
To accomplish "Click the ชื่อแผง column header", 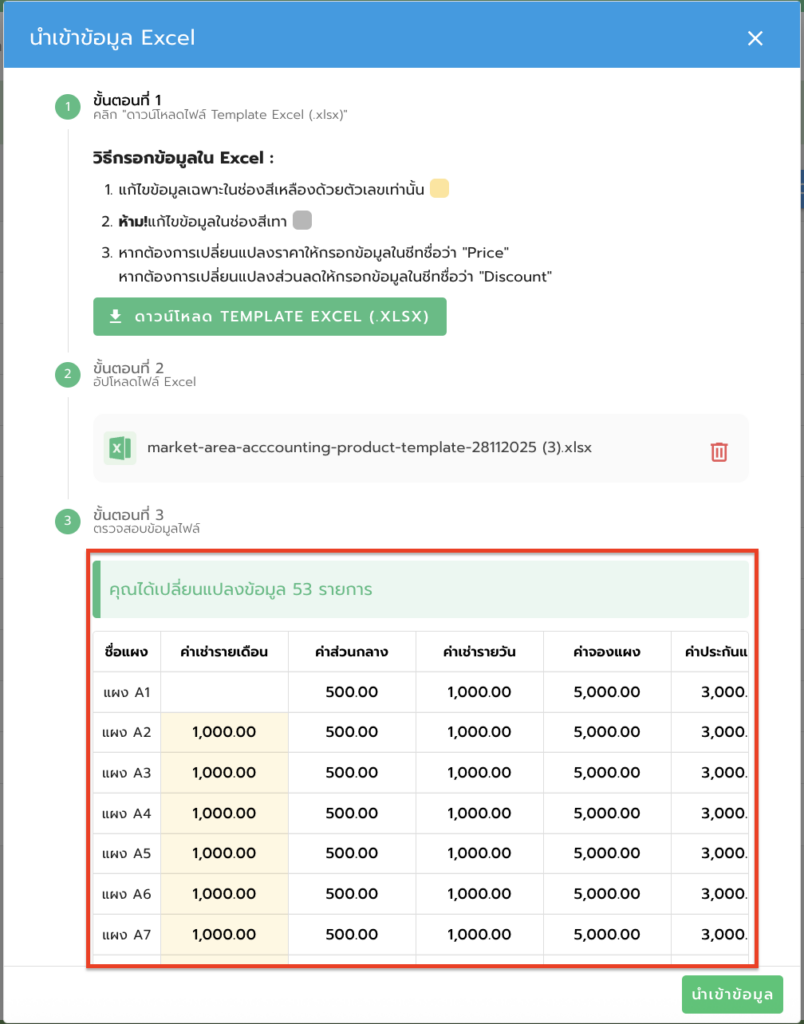I will coord(126,652).
